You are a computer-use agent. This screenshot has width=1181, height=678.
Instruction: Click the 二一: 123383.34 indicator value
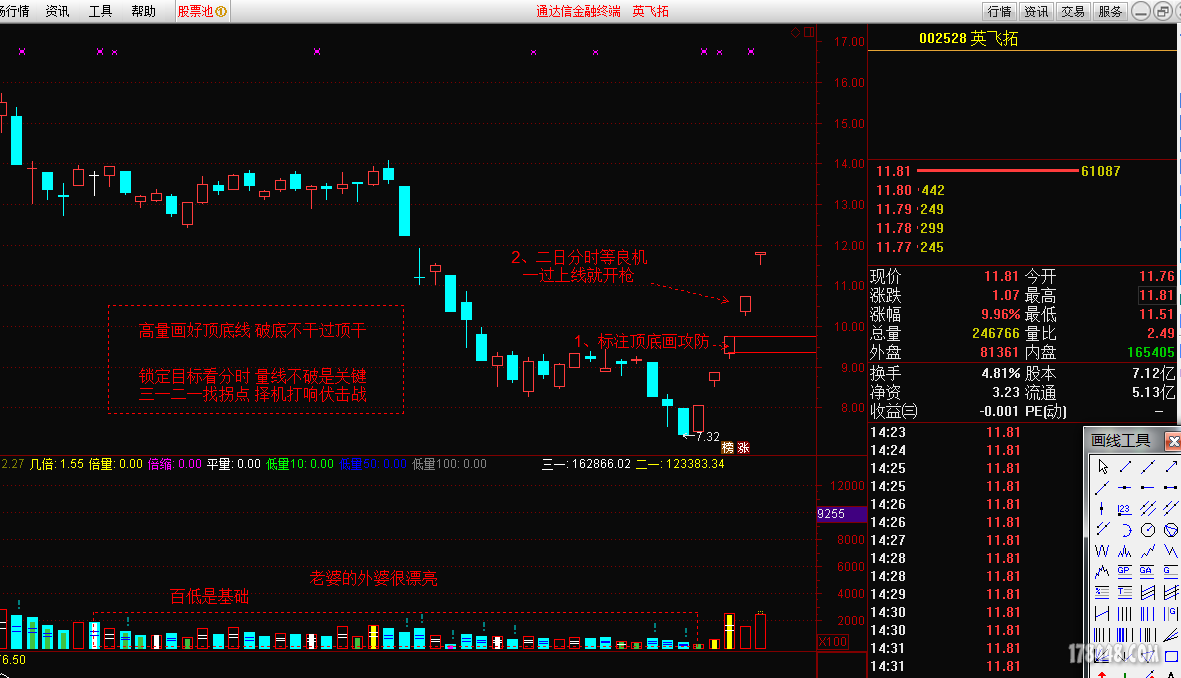(x=680, y=464)
